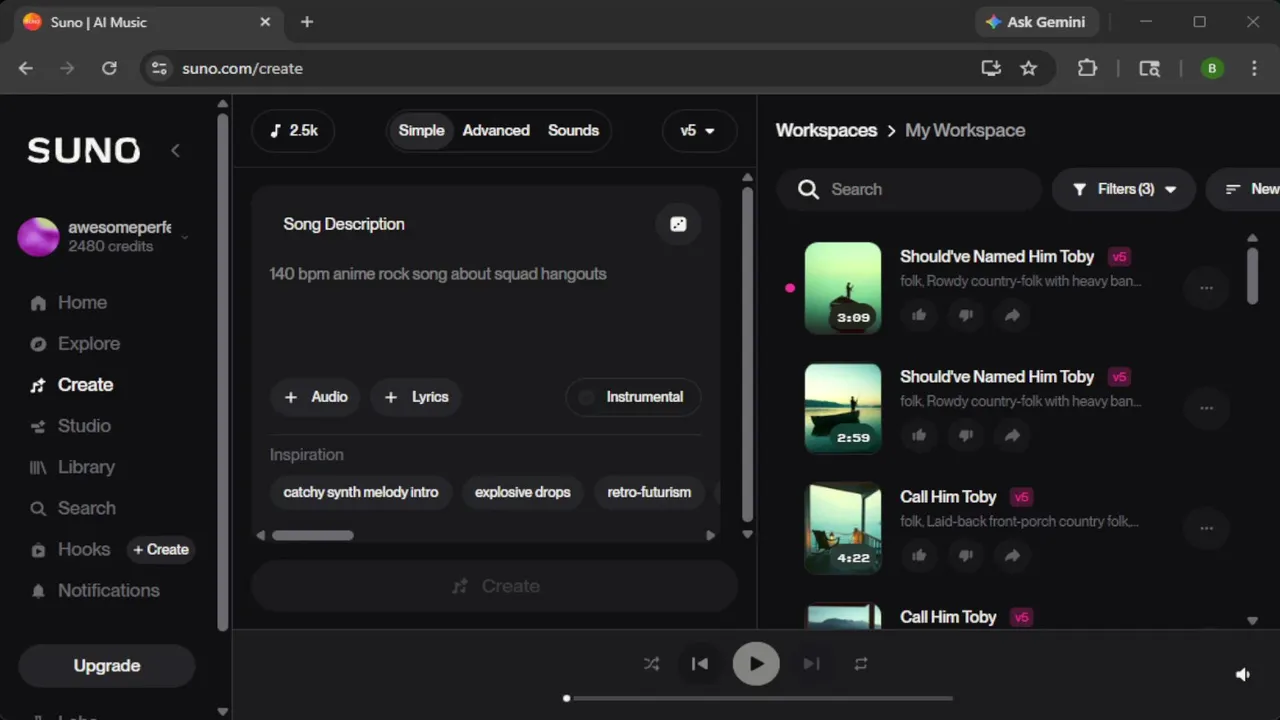The image size is (1280, 720).
Task: Select retro-futurism inspiration tag
Action: (x=649, y=492)
